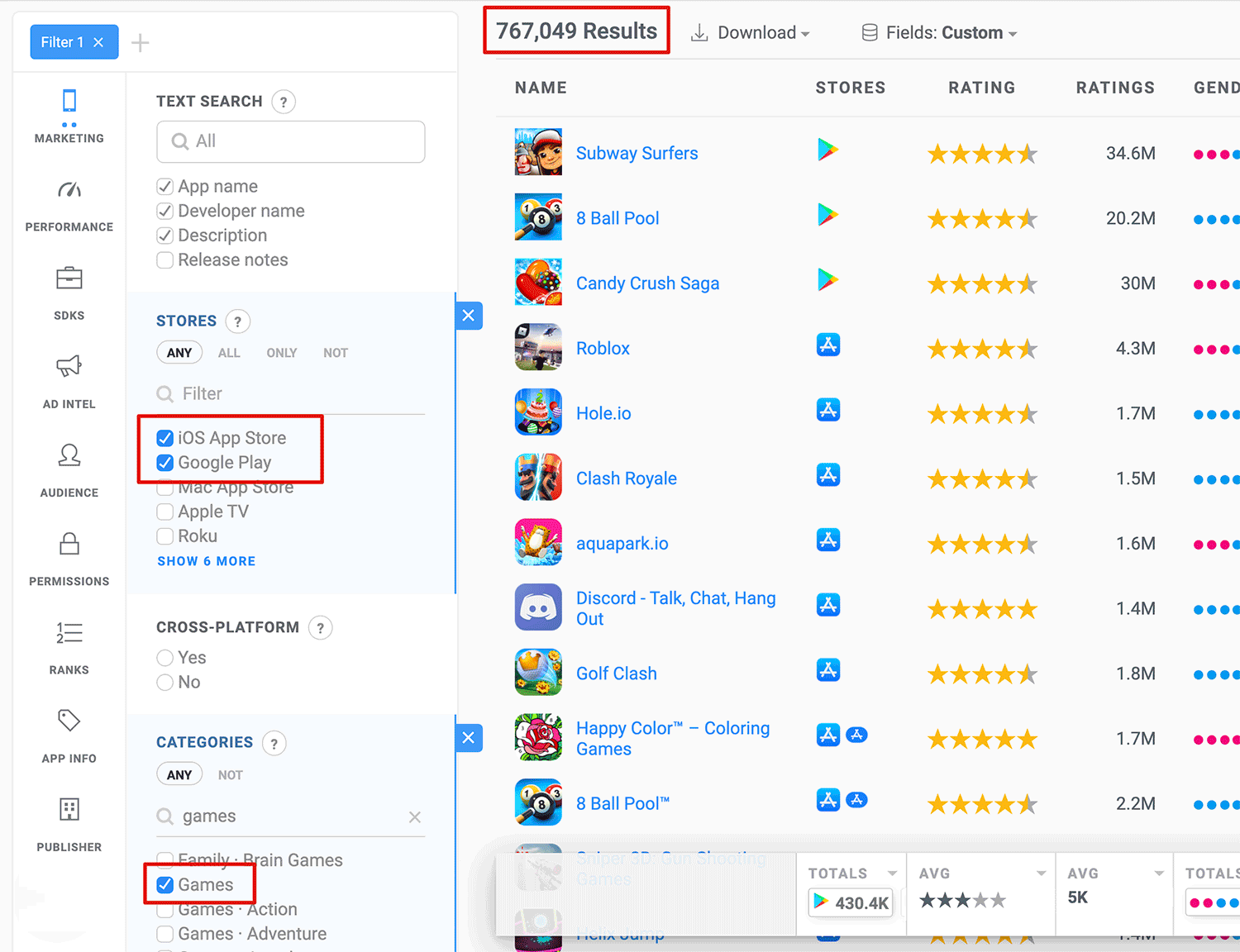Click App Store icon for Hole.io
The height and width of the screenshot is (952, 1240).
828,410
